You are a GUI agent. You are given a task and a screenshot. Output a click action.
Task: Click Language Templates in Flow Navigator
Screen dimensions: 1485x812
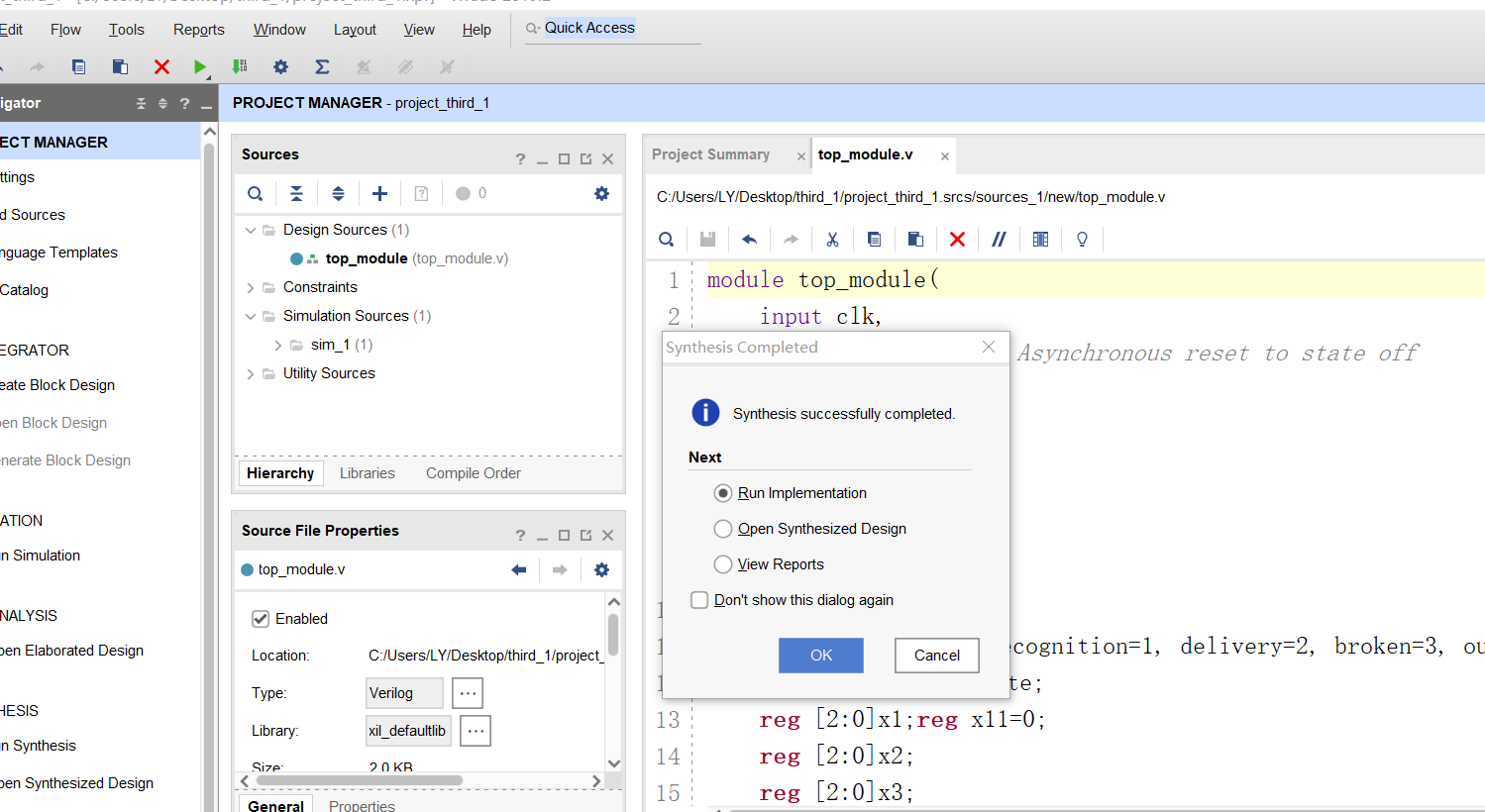pyautogui.click(x=58, y=253)
